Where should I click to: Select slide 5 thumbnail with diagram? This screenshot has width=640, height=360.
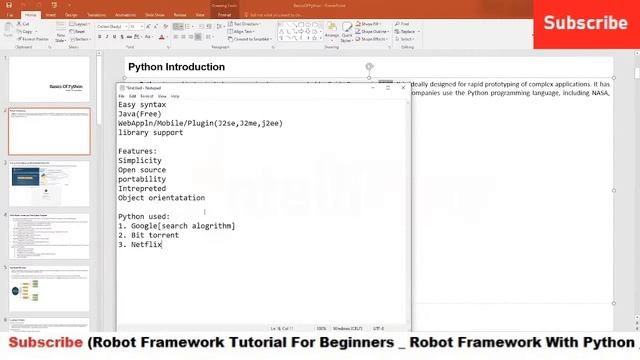[x=49, y=289]
